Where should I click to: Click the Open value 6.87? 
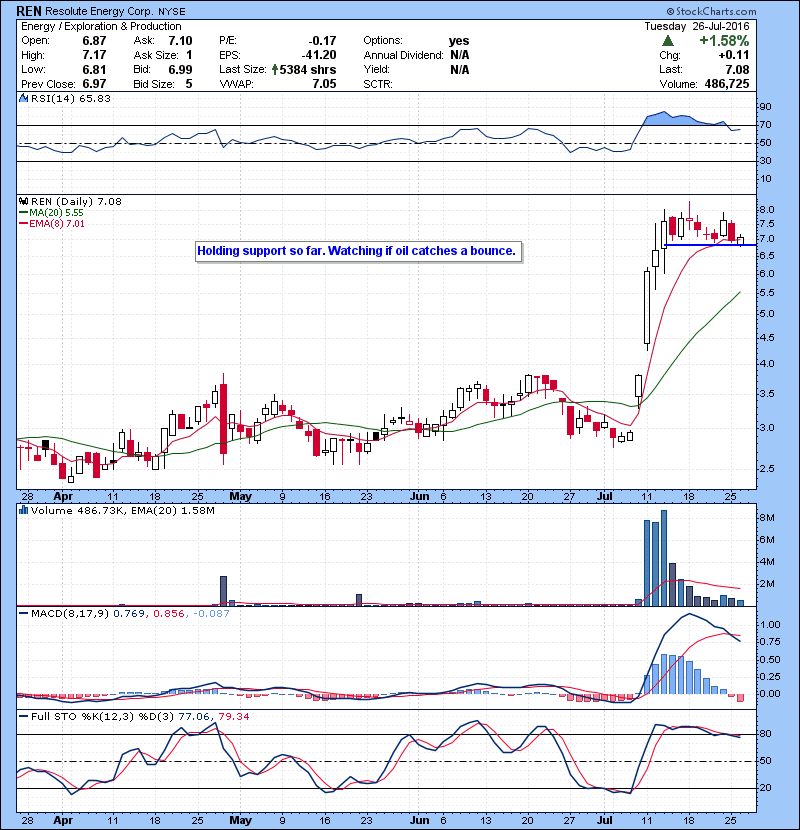[x=94, y=41]
